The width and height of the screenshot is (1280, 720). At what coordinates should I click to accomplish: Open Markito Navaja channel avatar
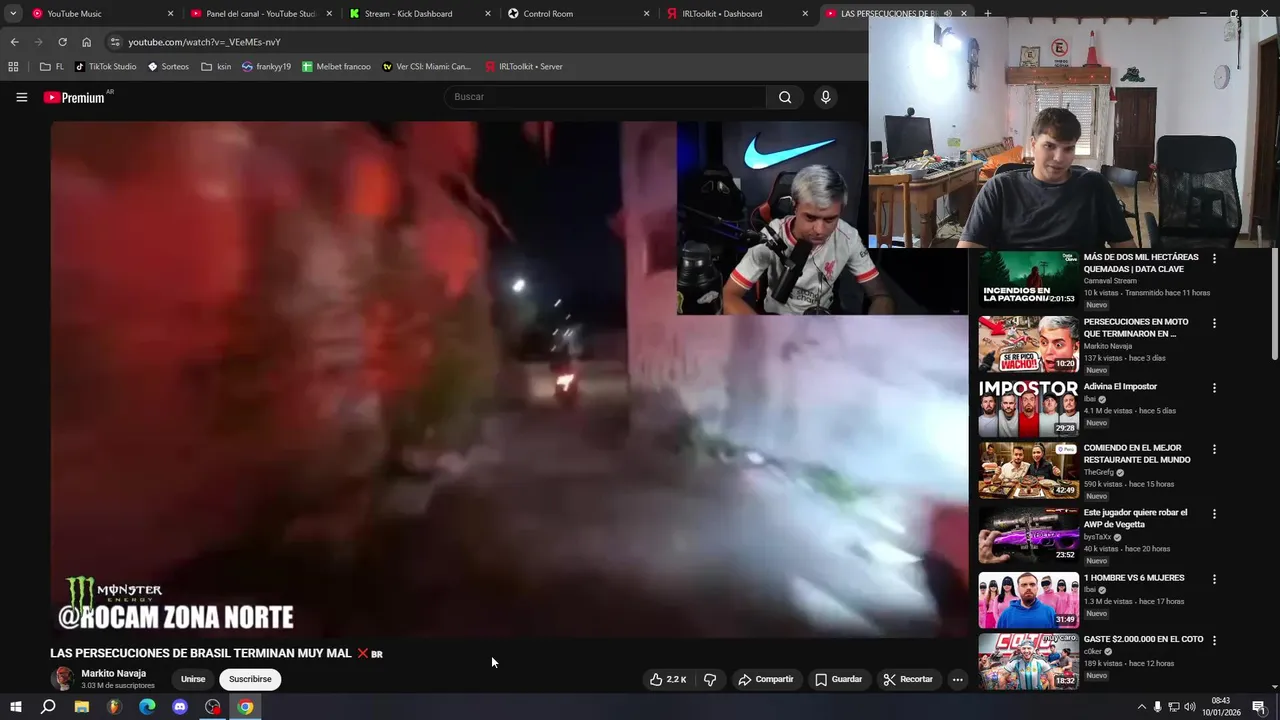tap(63, 679)
